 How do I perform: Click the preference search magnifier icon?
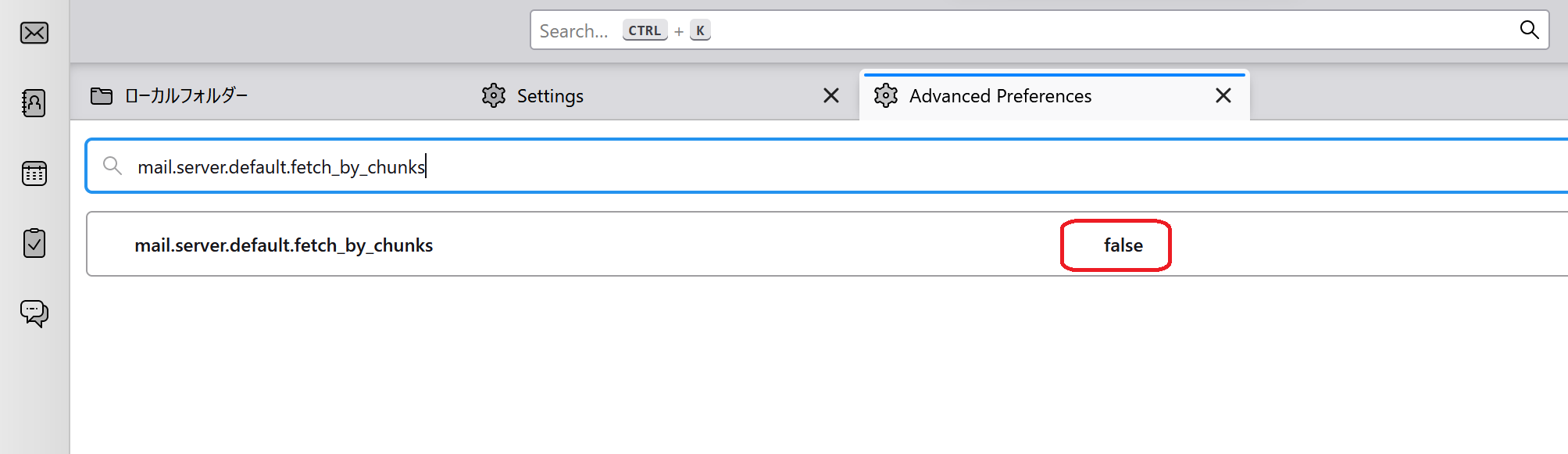pyautogui.click(x=113, y=166)
